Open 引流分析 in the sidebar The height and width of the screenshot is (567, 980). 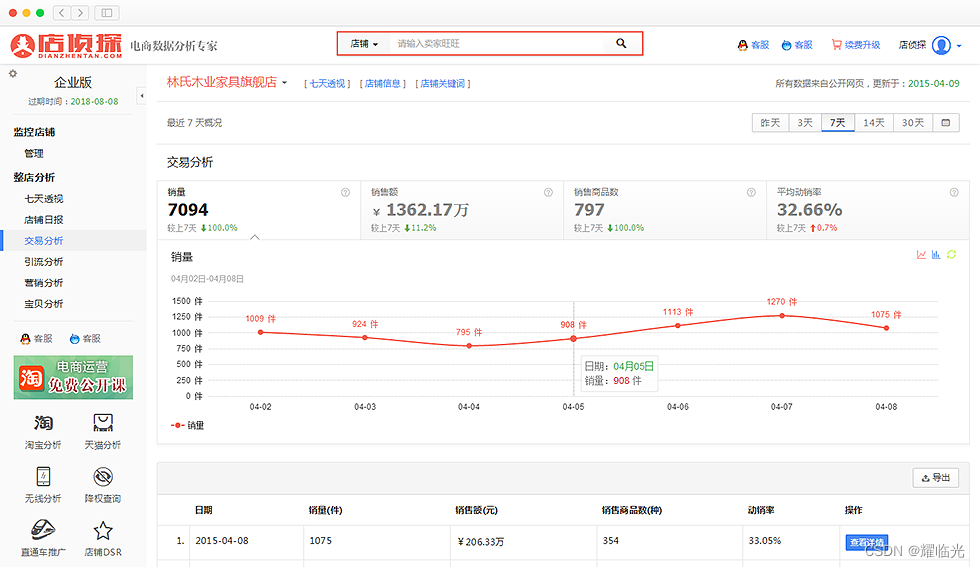tap(44, 262)
